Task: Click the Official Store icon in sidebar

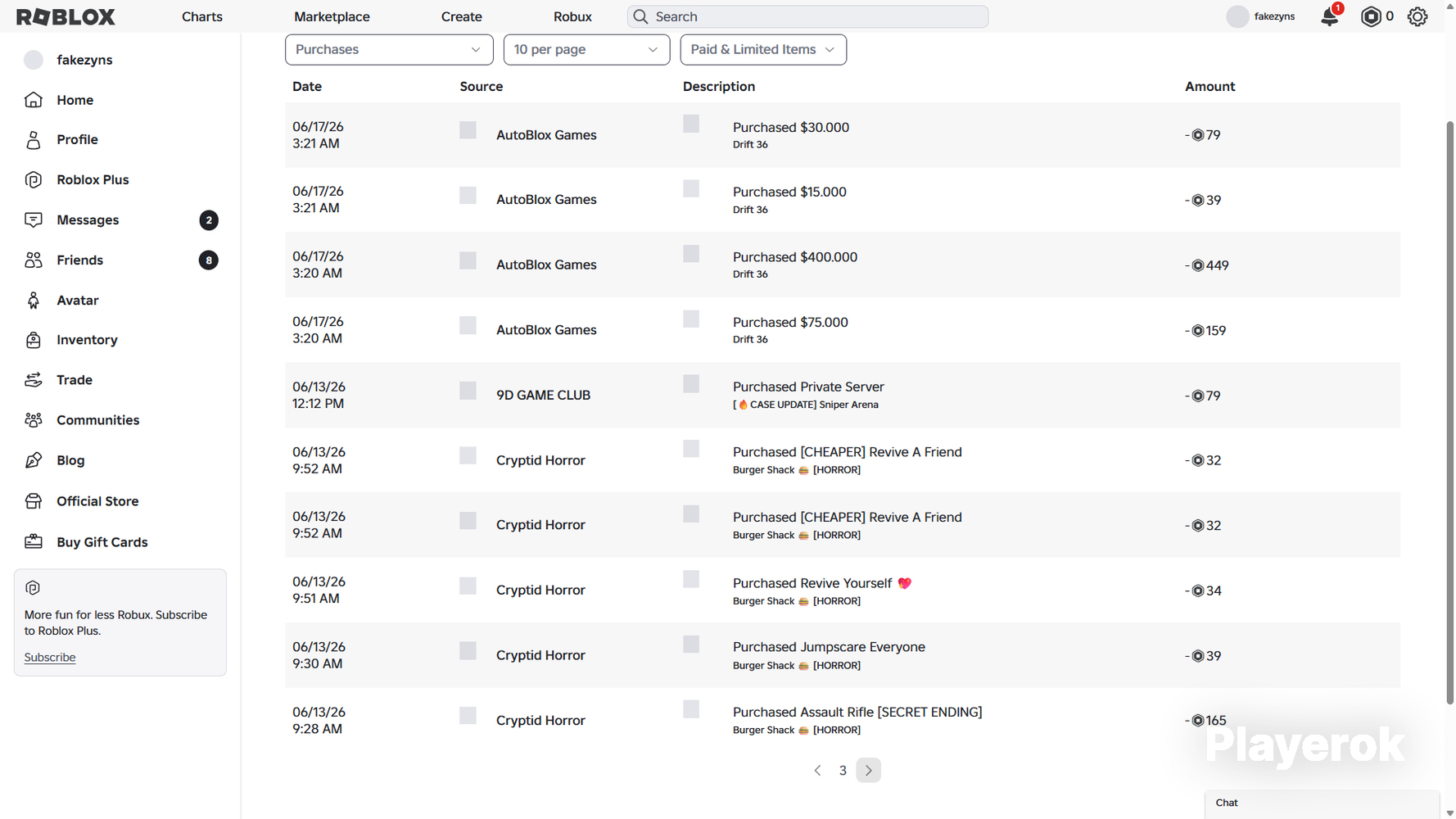Action: pos(34,501)
